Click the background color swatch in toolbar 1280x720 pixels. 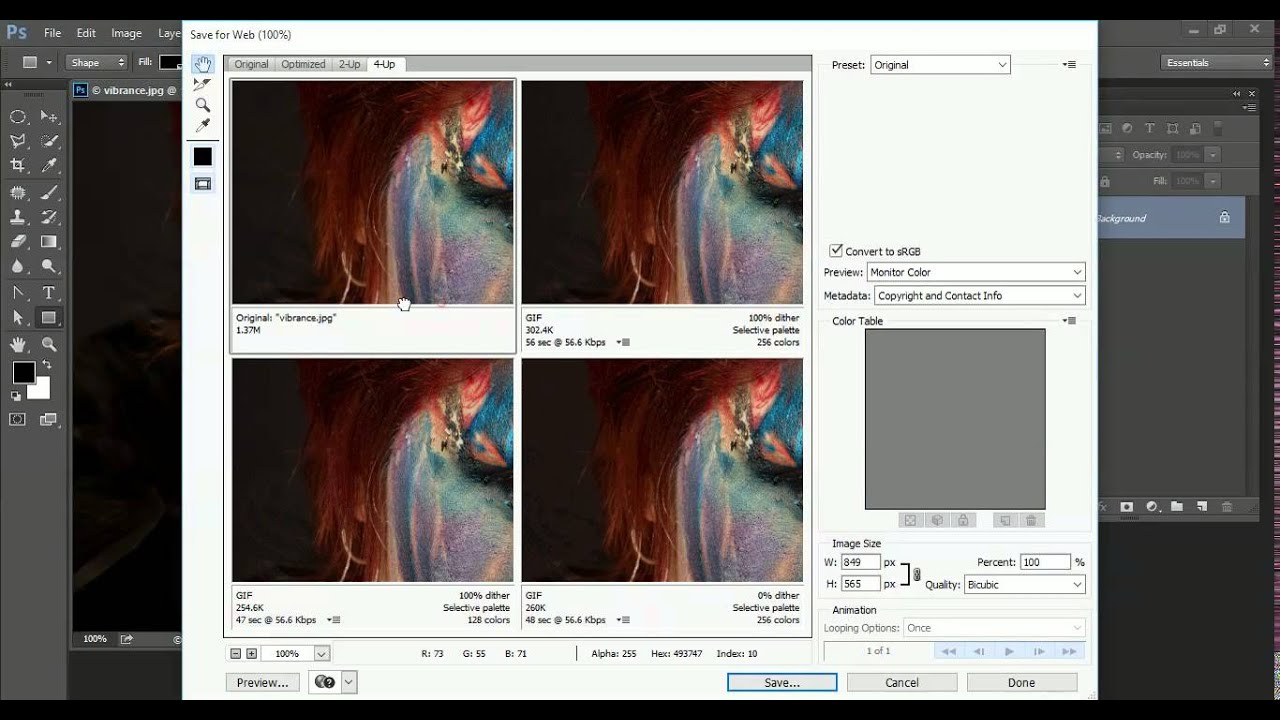(x=42, y=390)
